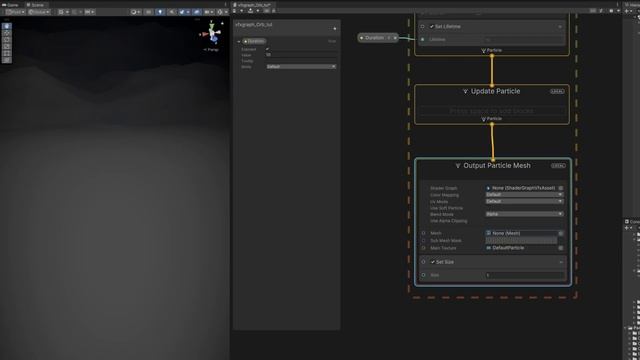Select the Duration node in graph
The image size is (640, 360).
pyautogui.click(x=378, y=38)
